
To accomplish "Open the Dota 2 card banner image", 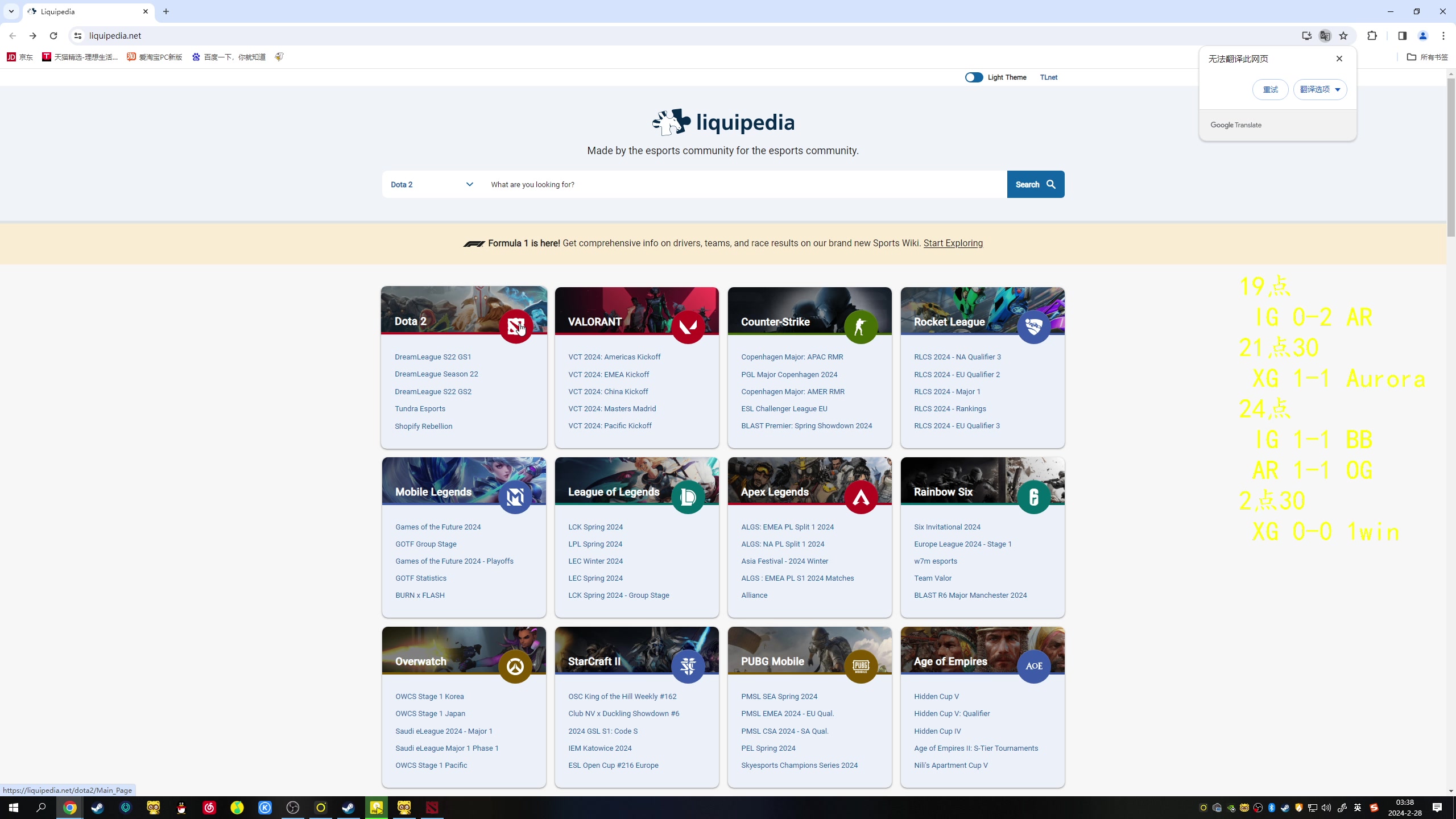I will pos(464,310).
